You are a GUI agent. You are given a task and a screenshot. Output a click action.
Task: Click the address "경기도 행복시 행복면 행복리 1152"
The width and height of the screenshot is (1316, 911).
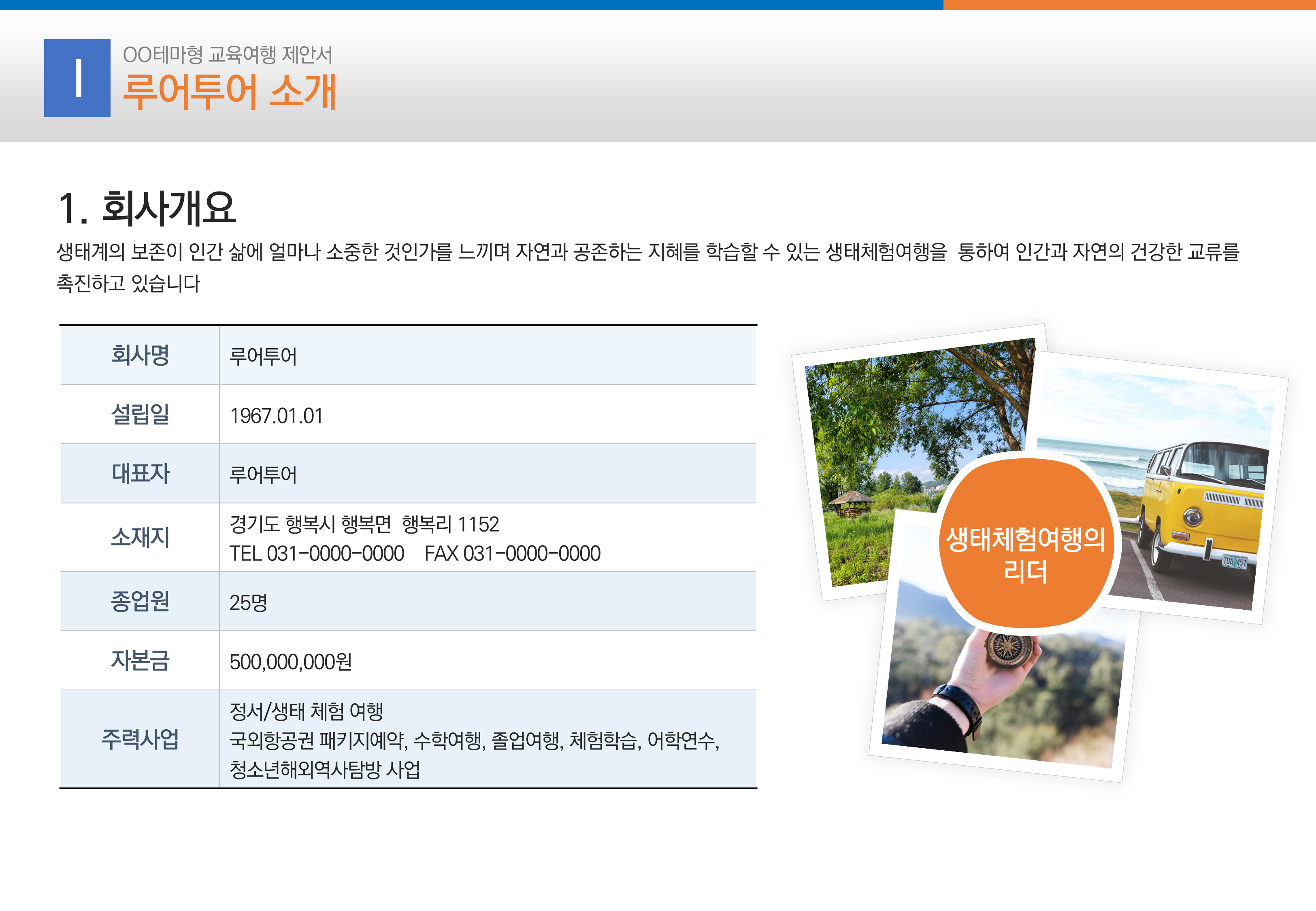tap(364, 524)
